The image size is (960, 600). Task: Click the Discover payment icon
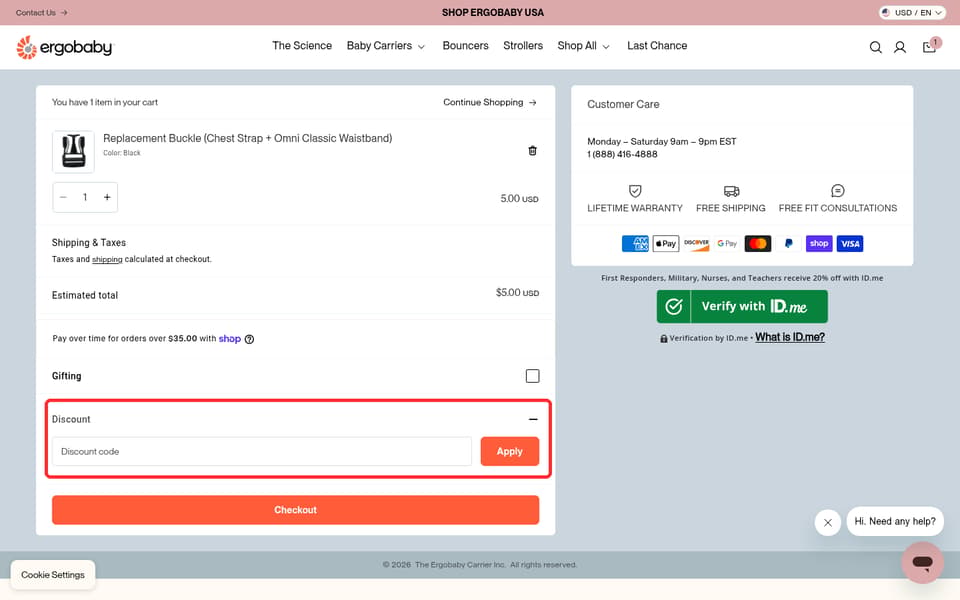(x=696, y=244)
